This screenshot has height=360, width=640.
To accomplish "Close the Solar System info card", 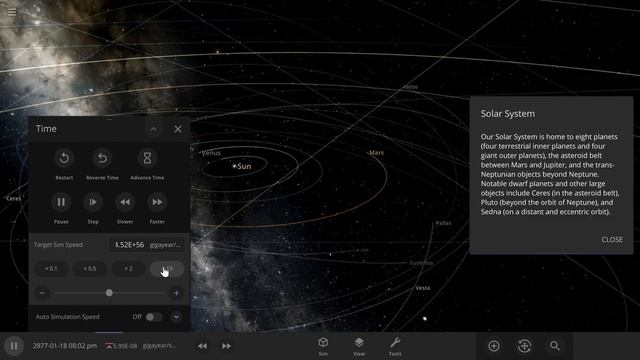I will (x=612, y=240).
